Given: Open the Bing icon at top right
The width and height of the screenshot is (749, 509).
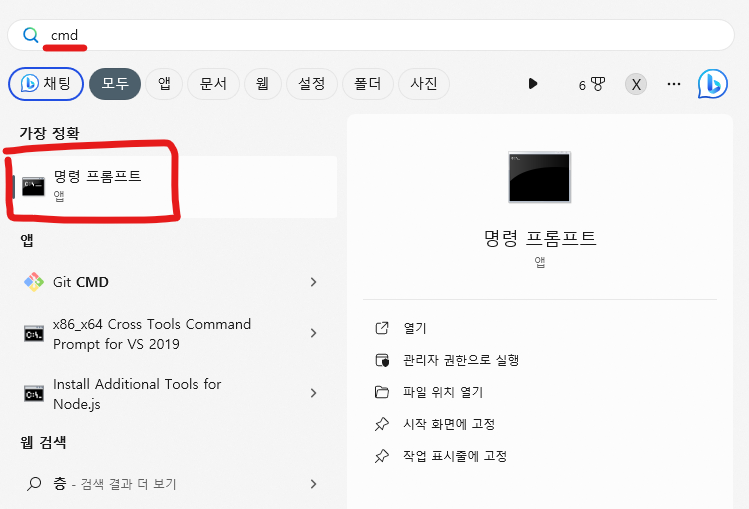Looking at the screenshot, I should click(x=712, y=84).
